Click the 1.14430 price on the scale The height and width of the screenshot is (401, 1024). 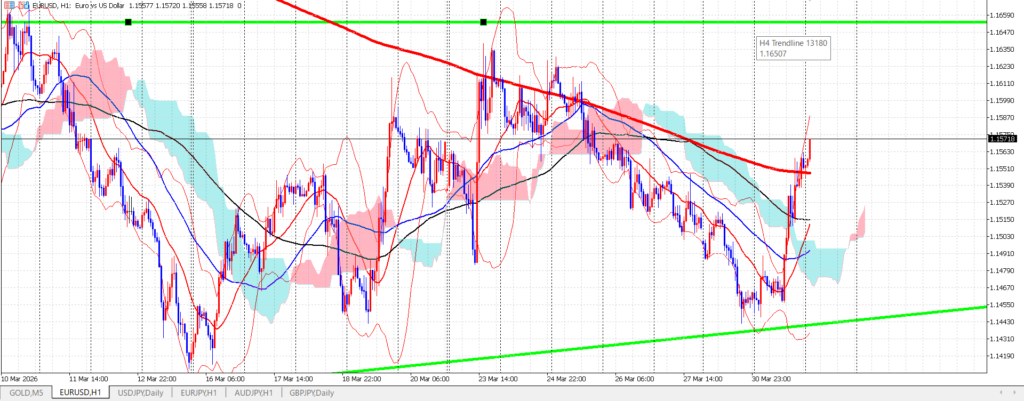click(x=999, y=321)
